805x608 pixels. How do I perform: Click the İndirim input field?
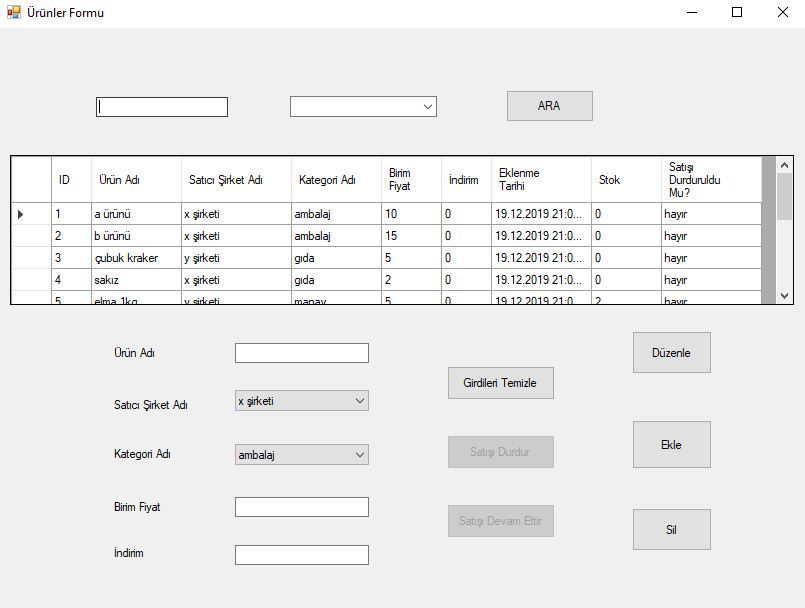point(300,554)
